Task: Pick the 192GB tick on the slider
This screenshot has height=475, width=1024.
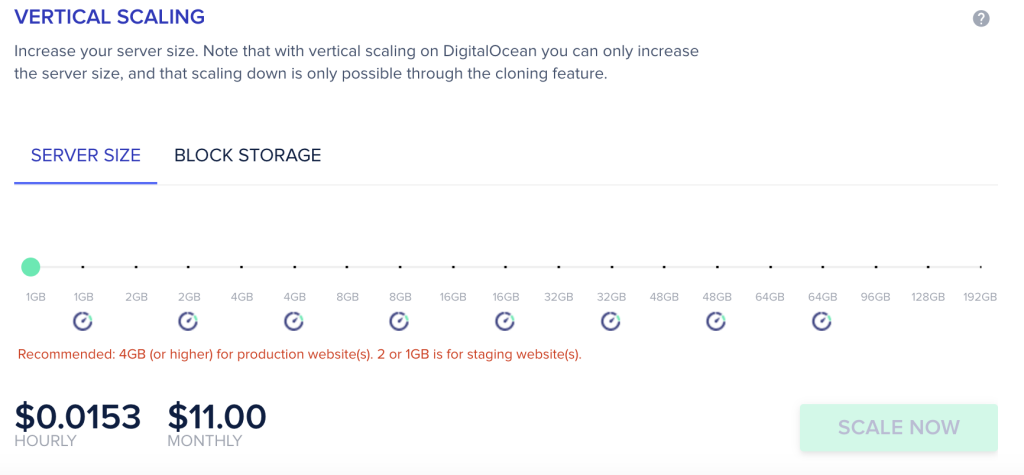Action: click(981, 267)
